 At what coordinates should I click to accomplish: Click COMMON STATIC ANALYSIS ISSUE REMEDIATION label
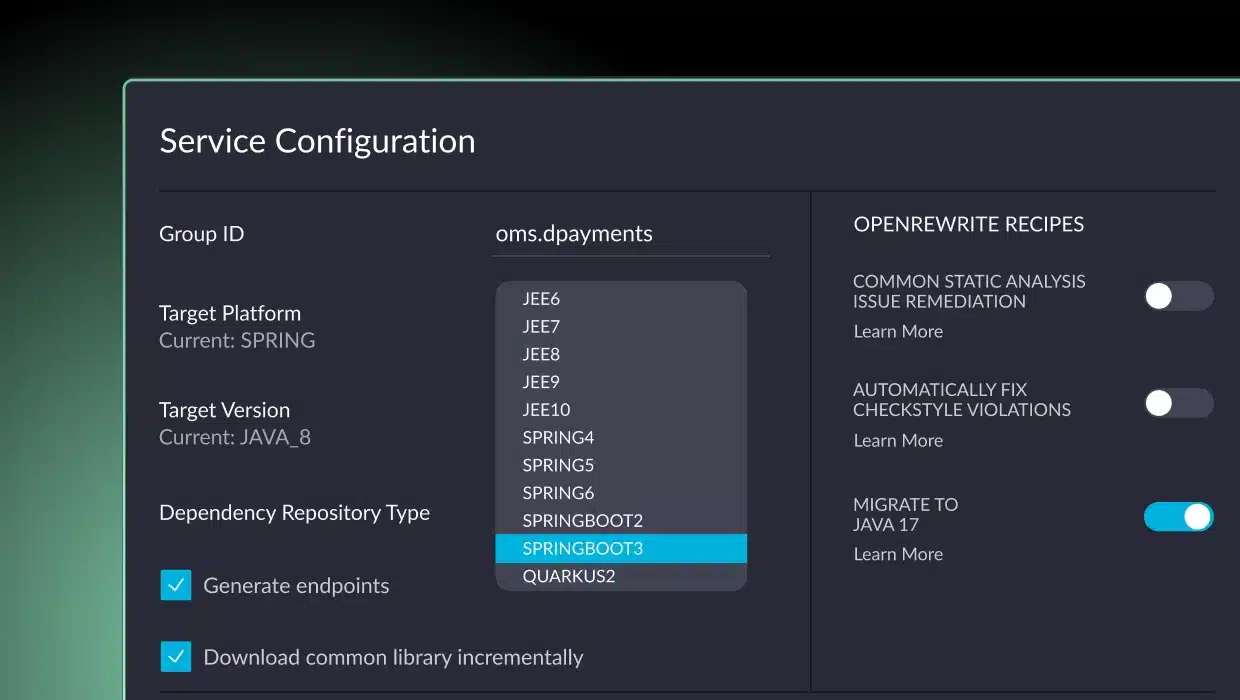pos(969,291)
